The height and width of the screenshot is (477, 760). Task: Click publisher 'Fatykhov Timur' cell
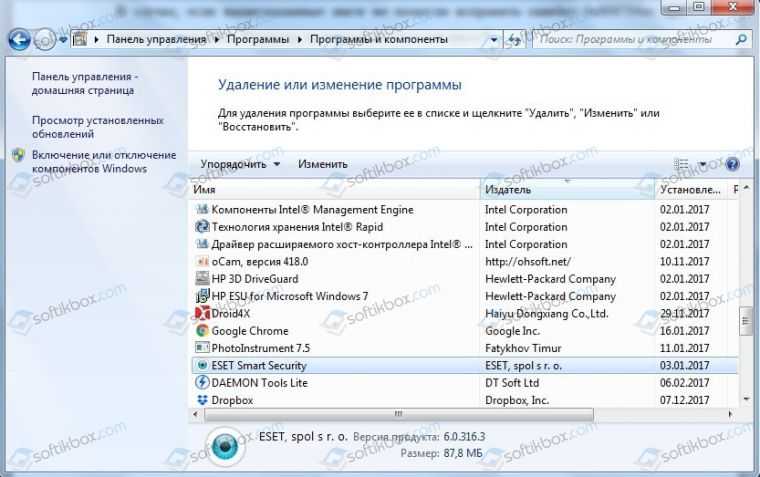[x=523, y=348]
